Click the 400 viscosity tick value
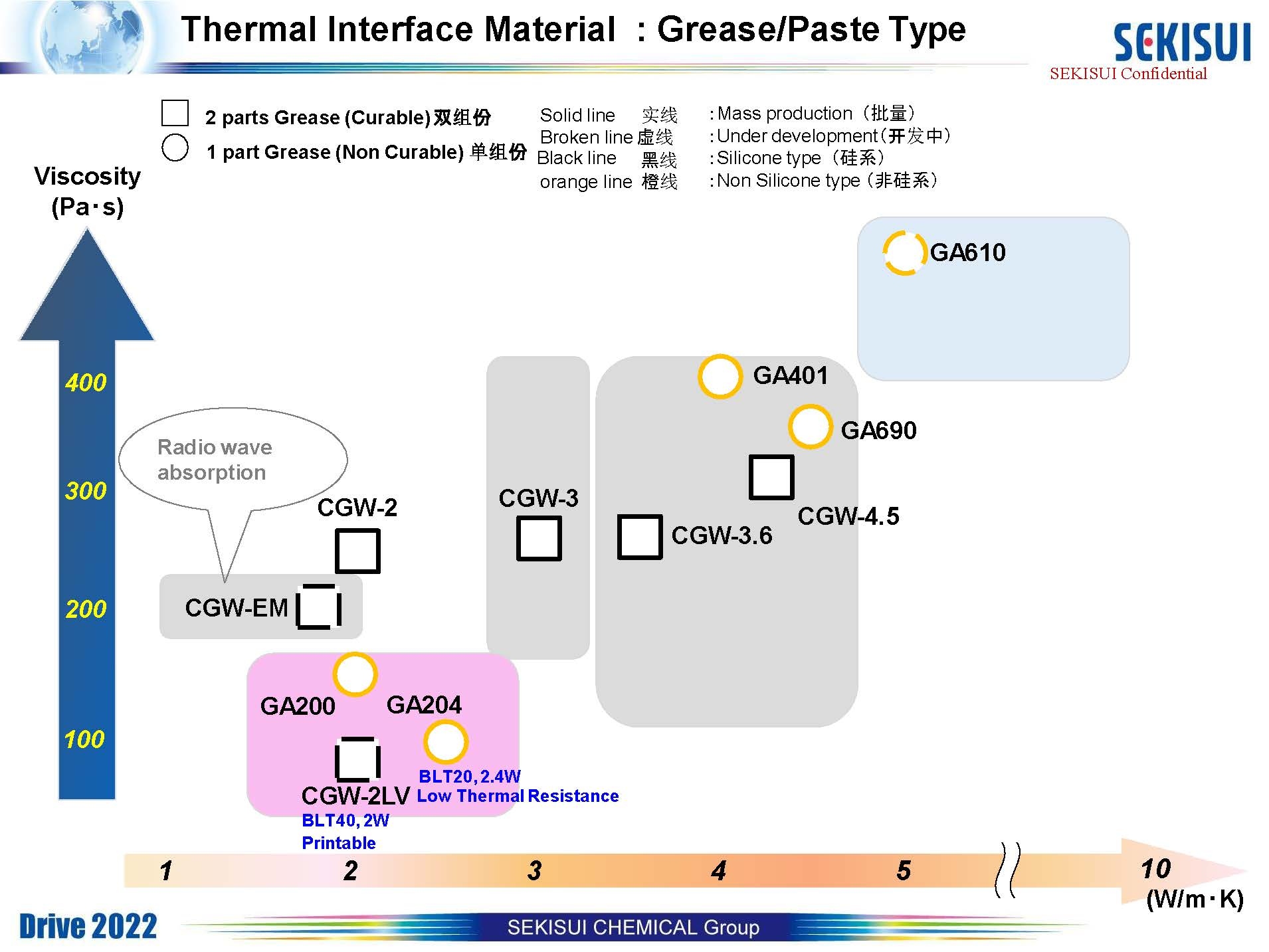1269x952 pixels. coord(86,383)
